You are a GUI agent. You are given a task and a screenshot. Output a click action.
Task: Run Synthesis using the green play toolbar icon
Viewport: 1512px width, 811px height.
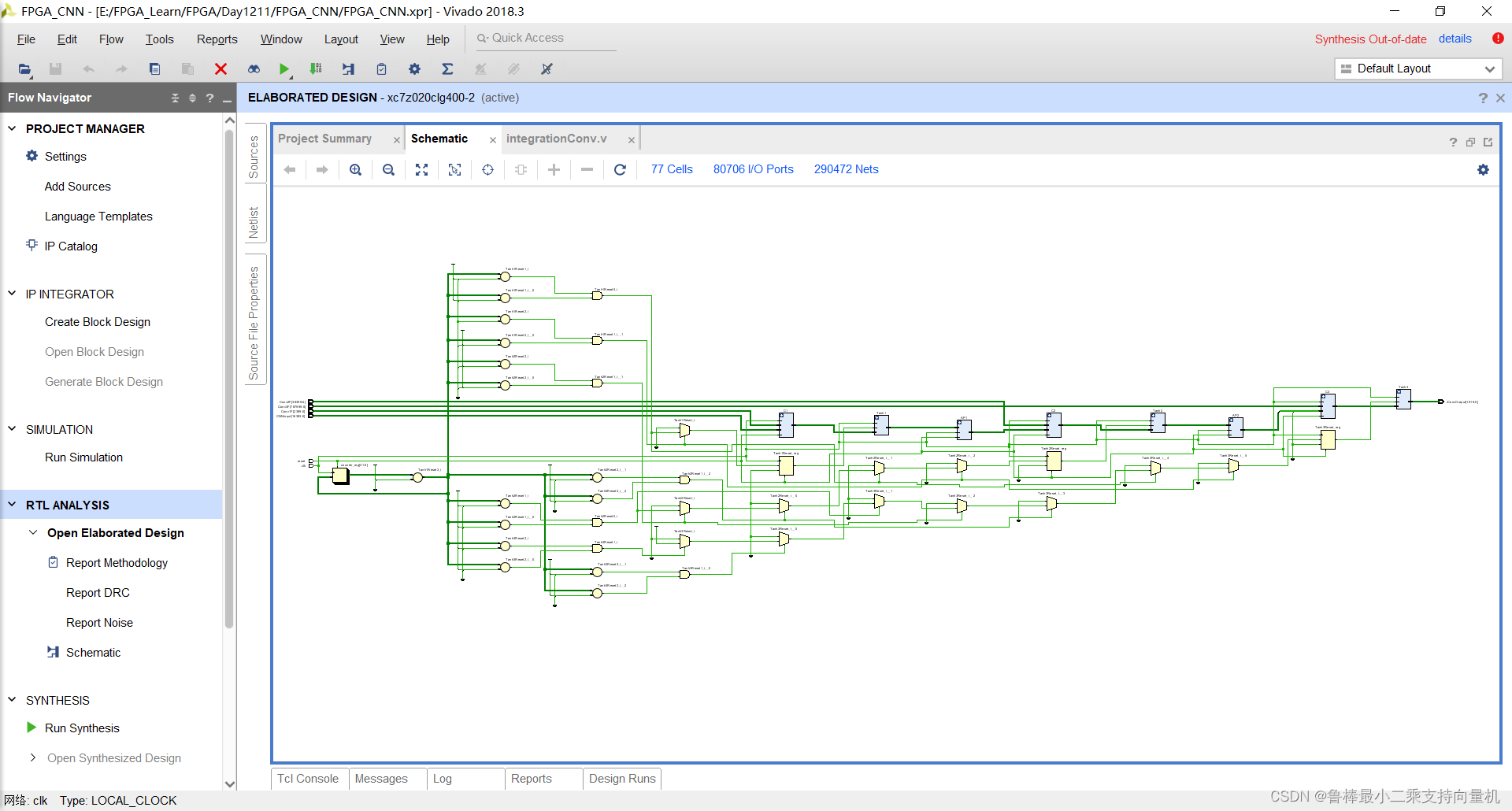pyautogui.click(x=285, y=69)
